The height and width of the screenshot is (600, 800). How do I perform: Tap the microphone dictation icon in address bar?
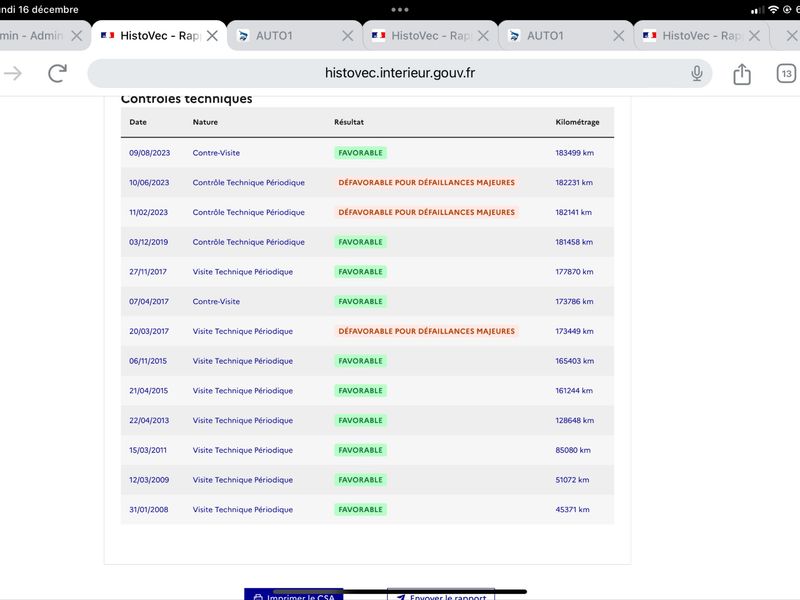tap(696, 73)
